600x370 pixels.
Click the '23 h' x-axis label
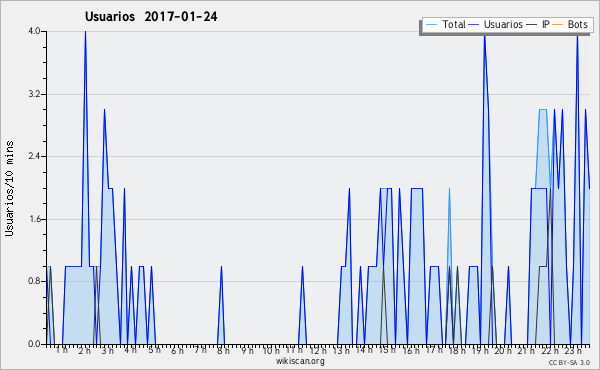click(573, 350)
